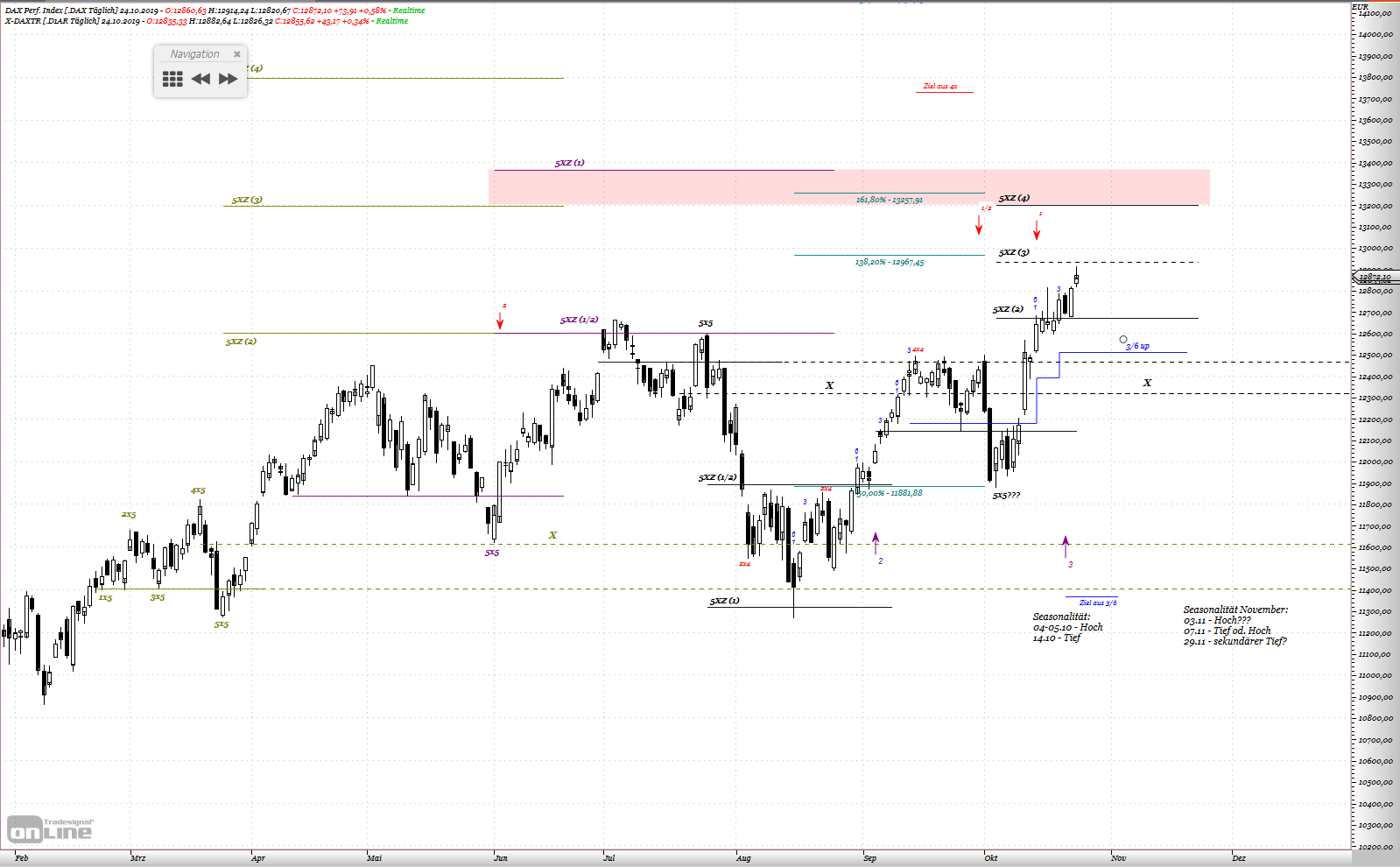Click the 'Sep' date axis label
1400x867 pixels.
tap(869, 858)
